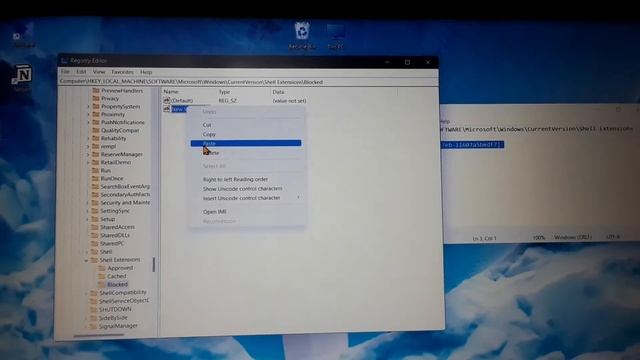Expand the ReserveManager key

coord(88,155)
